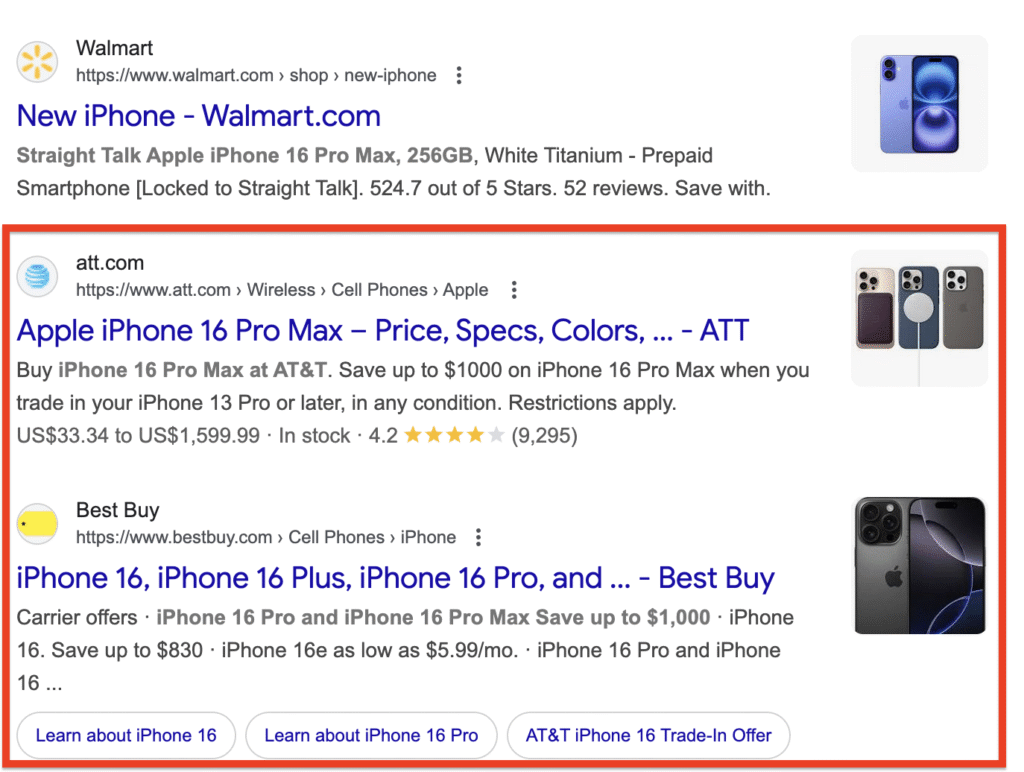The height and width of the screenshot is (772, 1024).
Task: Open the att.com iPhone accessories thumbnail
Action: pyautogui.click(x=920, y=318)
